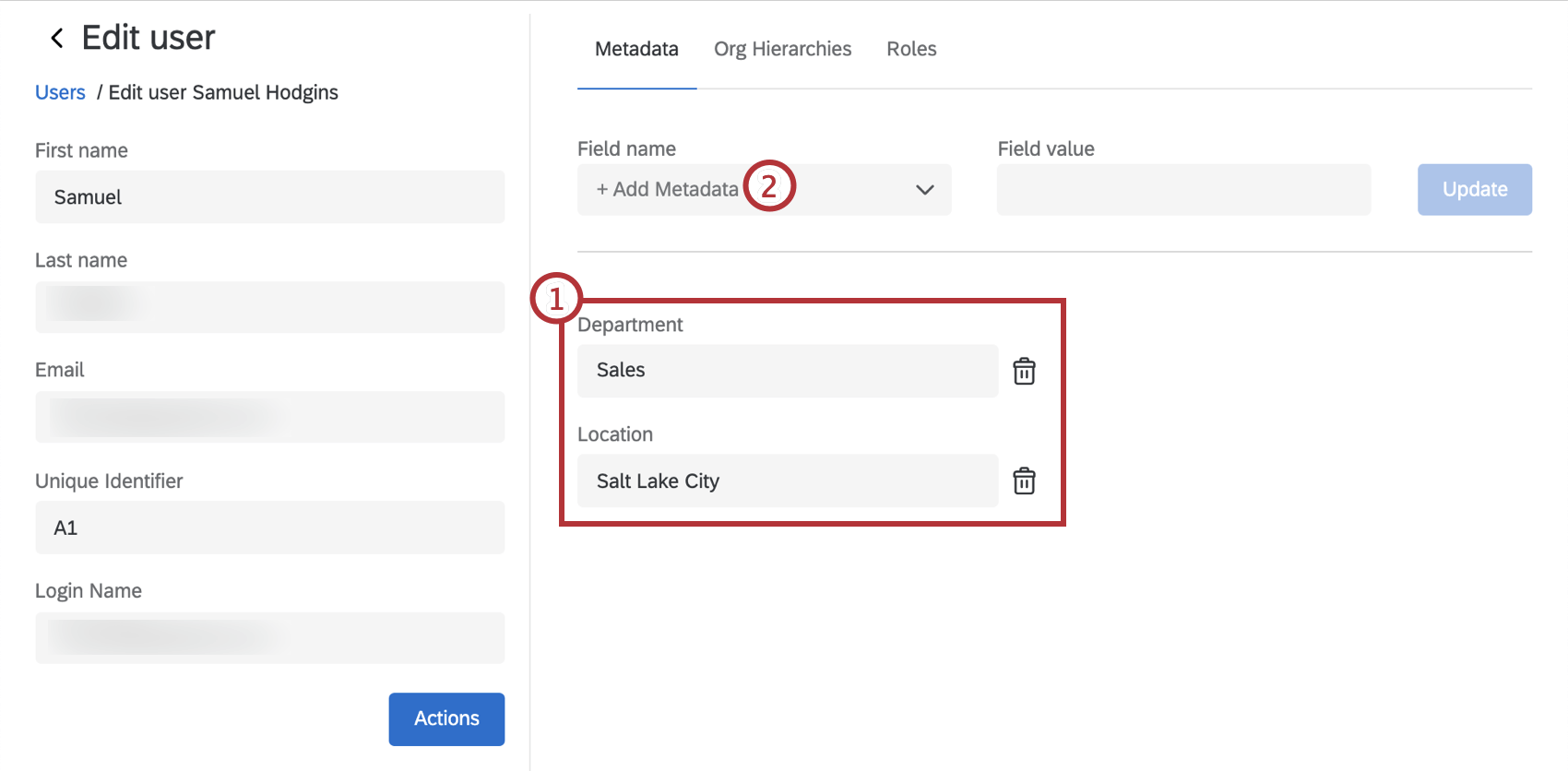
Task: Click the empty Field value input
Action: point(1183,190)
